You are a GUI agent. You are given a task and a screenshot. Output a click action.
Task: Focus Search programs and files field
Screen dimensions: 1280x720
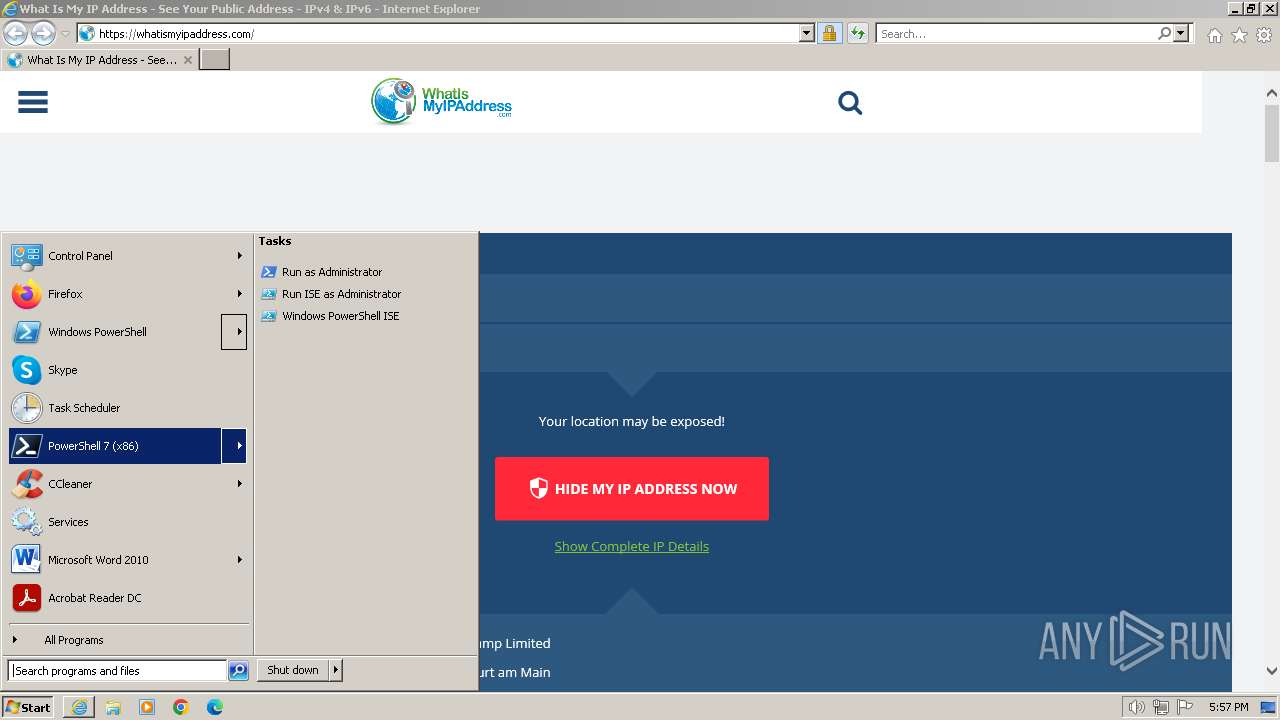click(117, 671)
